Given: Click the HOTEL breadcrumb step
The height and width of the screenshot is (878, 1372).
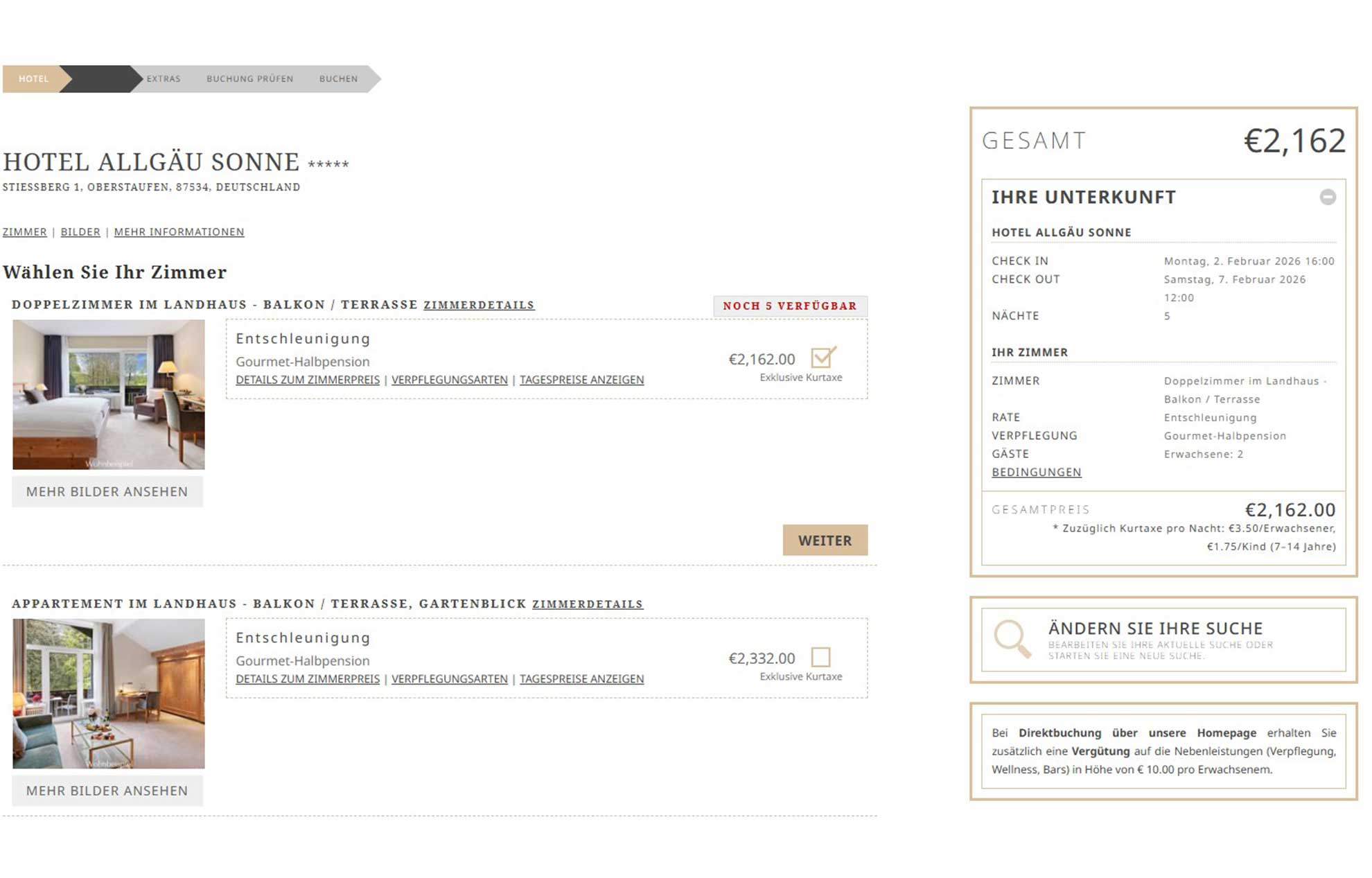Looking at the screenshot, I should coord(33,79).
